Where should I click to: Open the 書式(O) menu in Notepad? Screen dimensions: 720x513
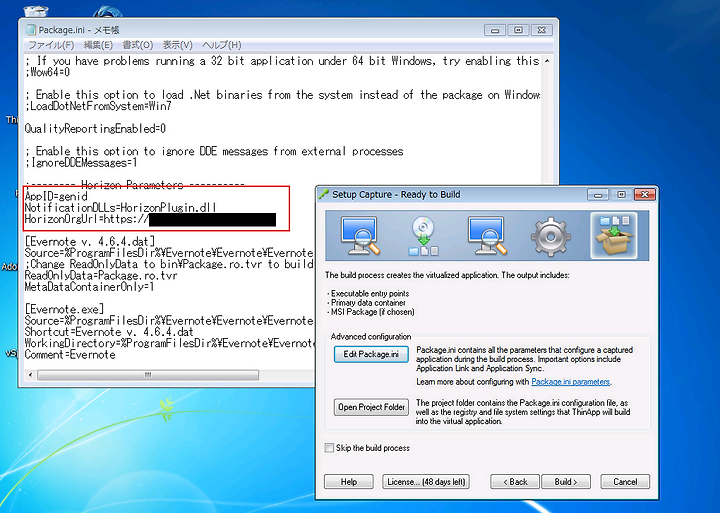pyautogui.click(x=138, y=45)
